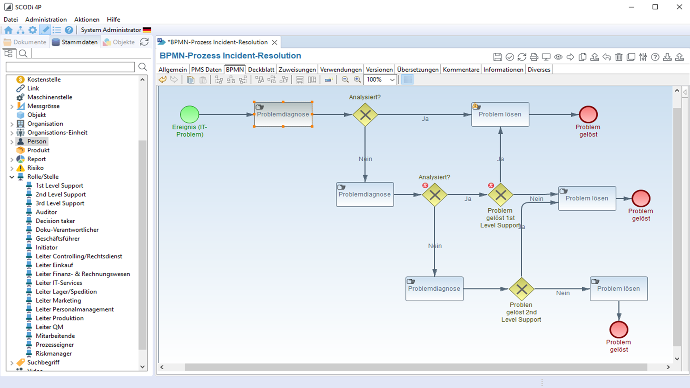This screenshot has height=388, width=690.
Task: Open help via blue question mark icon
Action: click(x=69, y=30)
